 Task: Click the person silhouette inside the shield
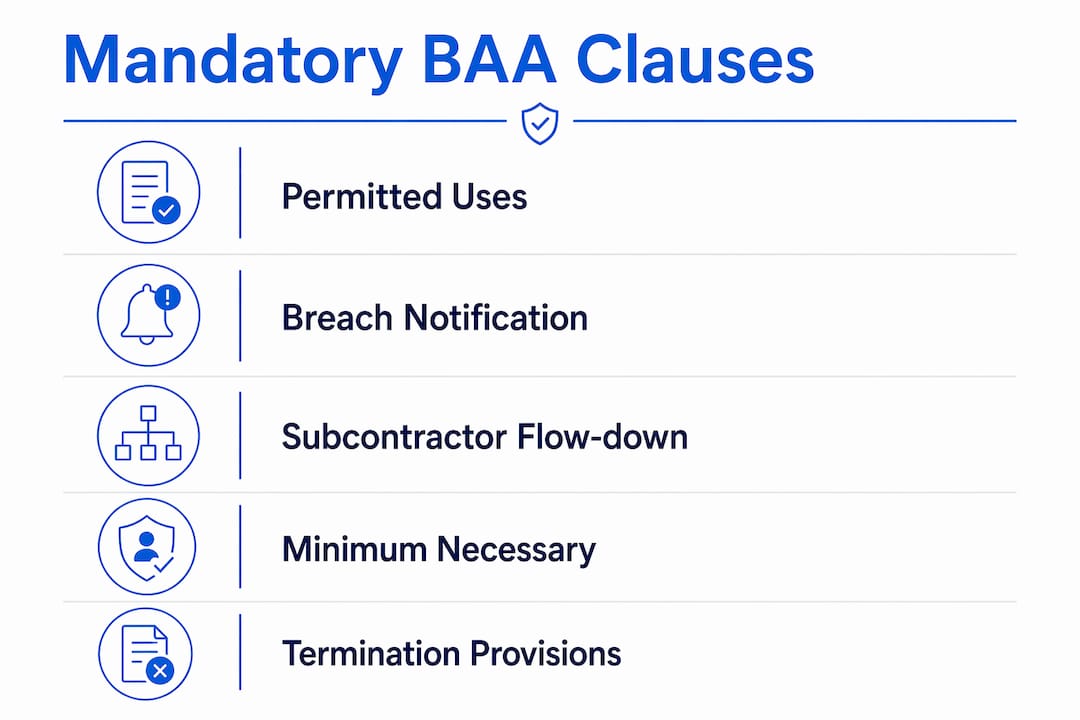[x=145, y=546]
